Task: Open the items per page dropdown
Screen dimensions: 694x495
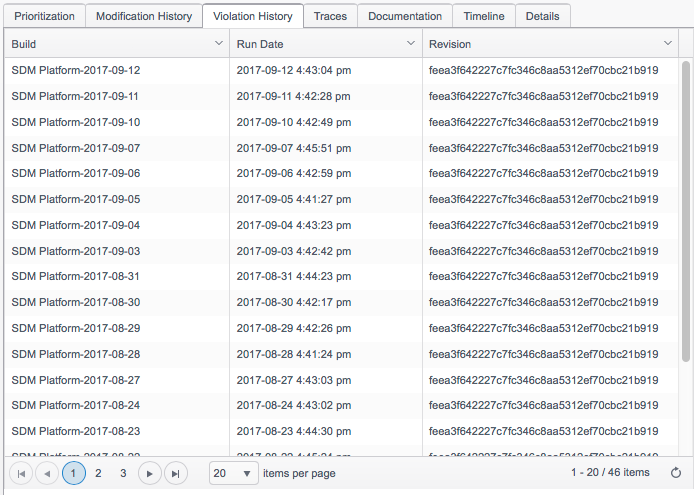Action: pyautogui.click(x=234, y=473)
